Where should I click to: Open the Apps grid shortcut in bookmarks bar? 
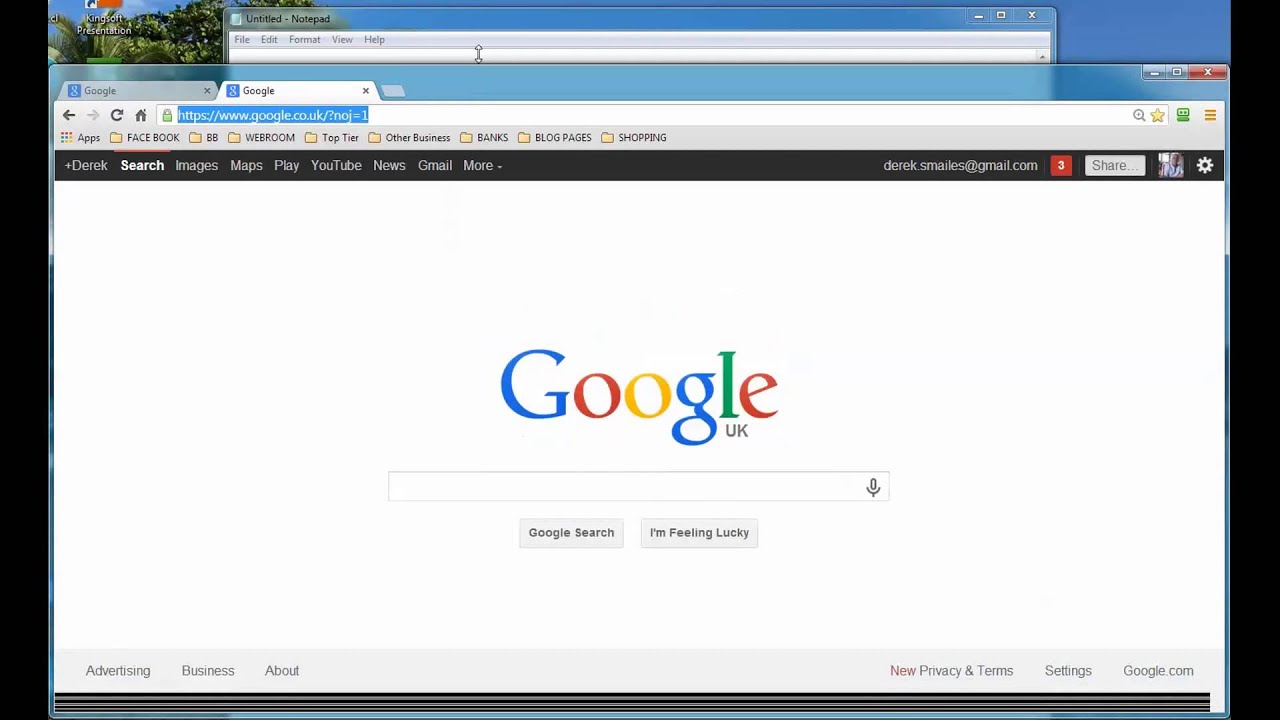(x=80, y=138)
